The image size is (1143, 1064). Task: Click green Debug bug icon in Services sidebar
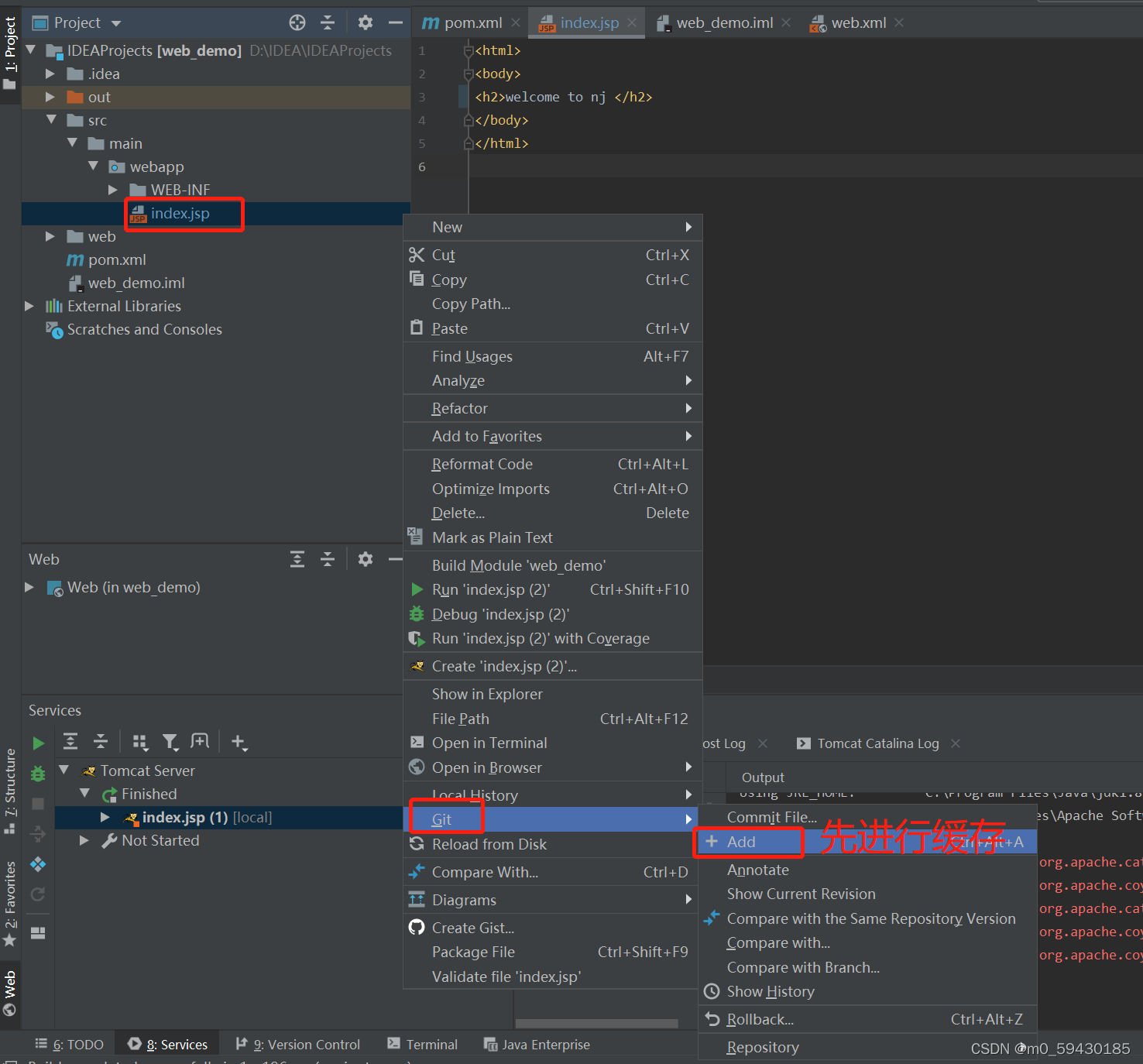tap(38, 774)
